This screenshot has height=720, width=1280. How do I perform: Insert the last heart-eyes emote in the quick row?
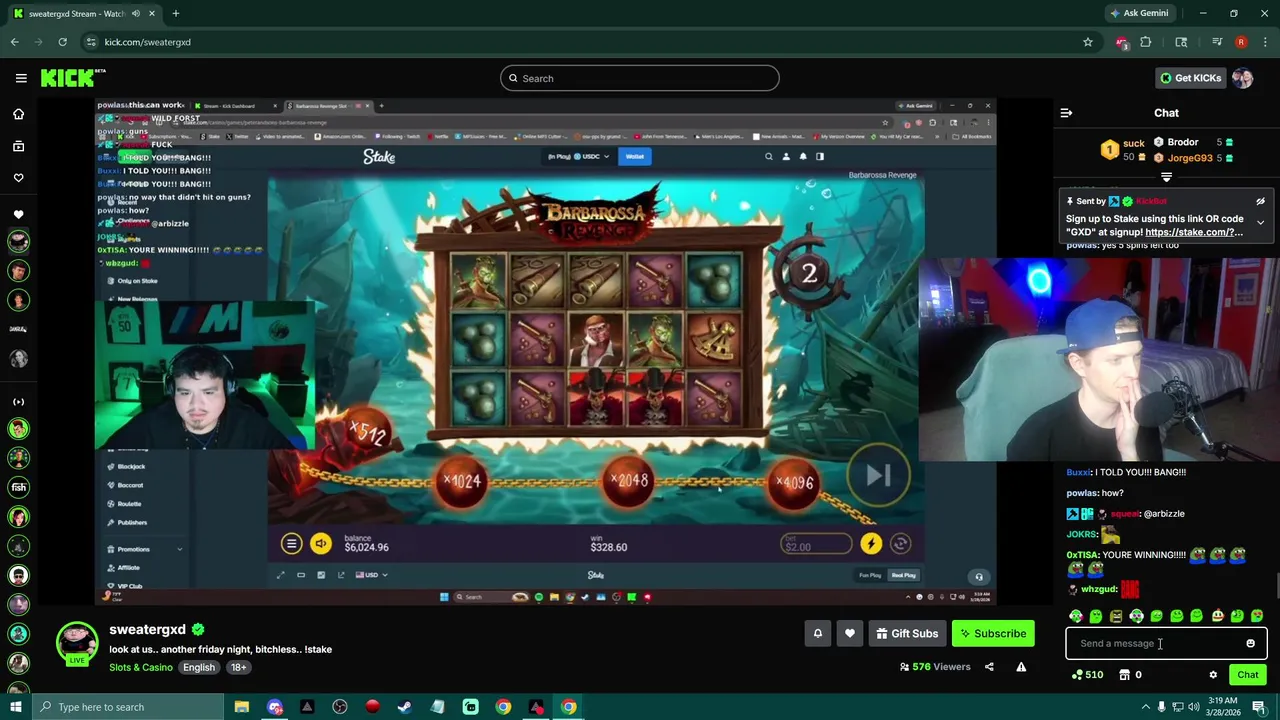[1257, 616]
